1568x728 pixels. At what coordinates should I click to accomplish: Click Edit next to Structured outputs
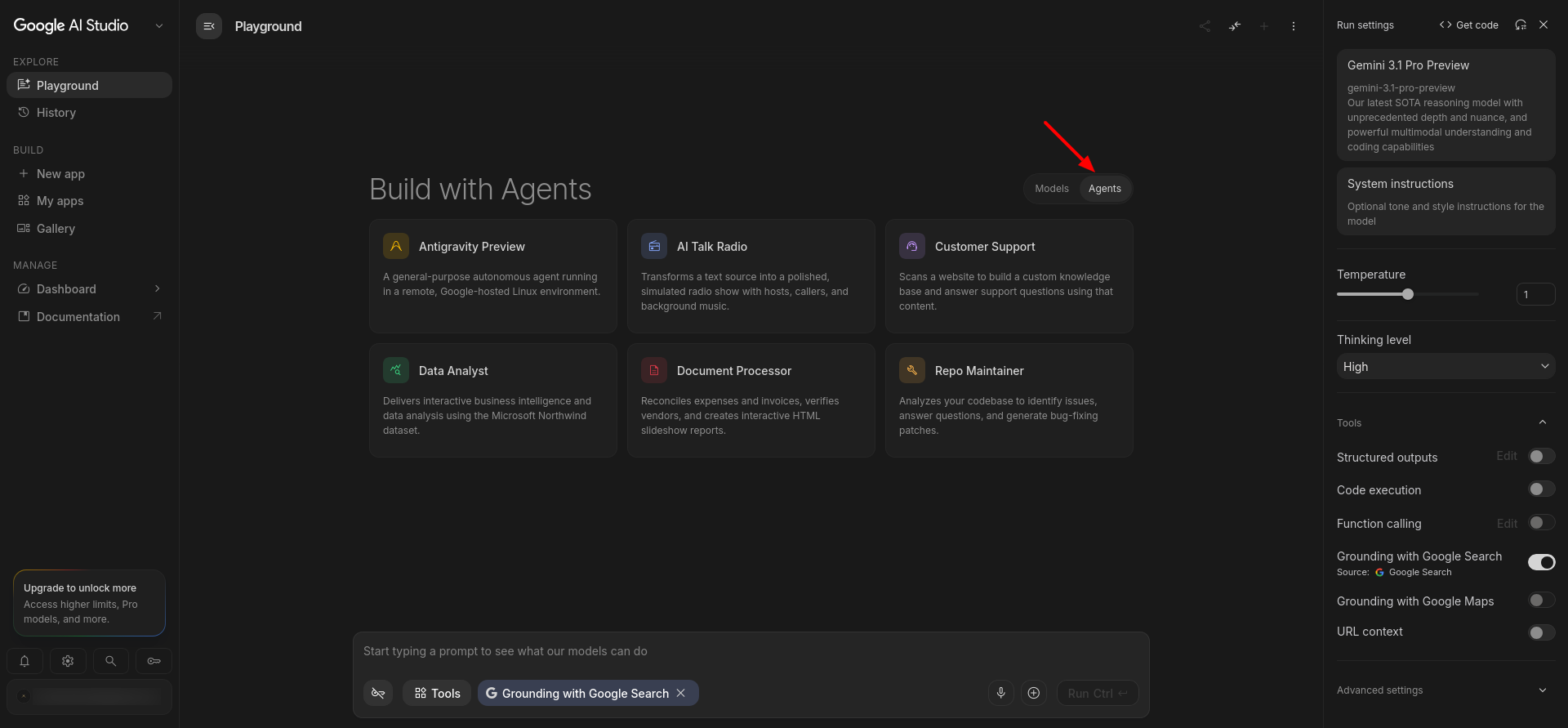1507,456
